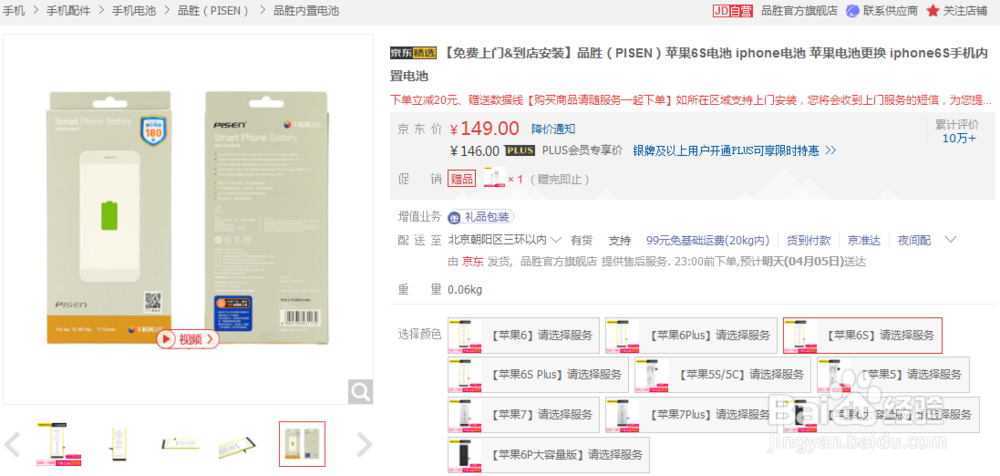Visit 品胜官方旗舰店 store link
The width and height of the screenshot is (1000, 476).
coord(799,11)
